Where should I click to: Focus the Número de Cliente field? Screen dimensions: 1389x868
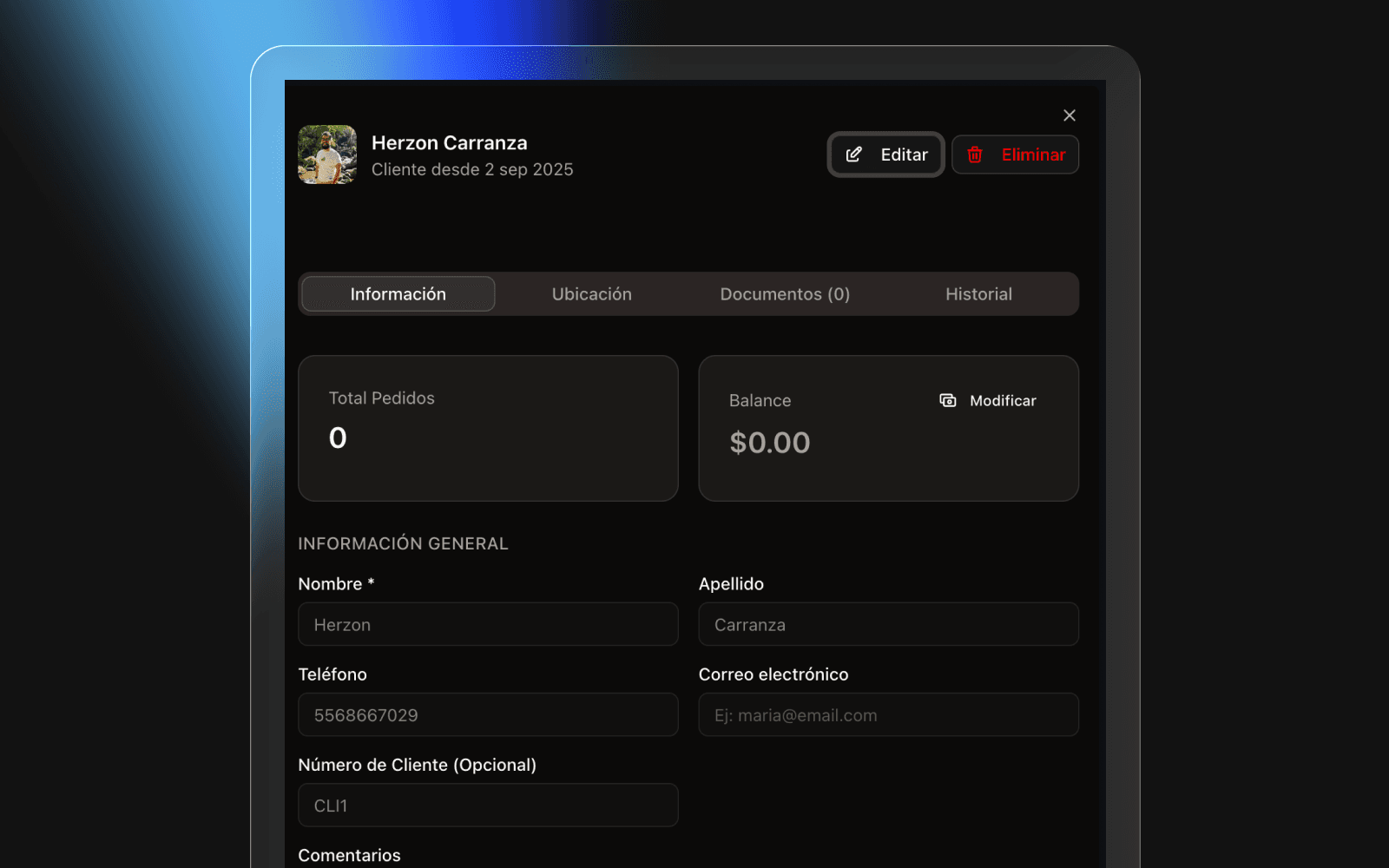[488, 806]
